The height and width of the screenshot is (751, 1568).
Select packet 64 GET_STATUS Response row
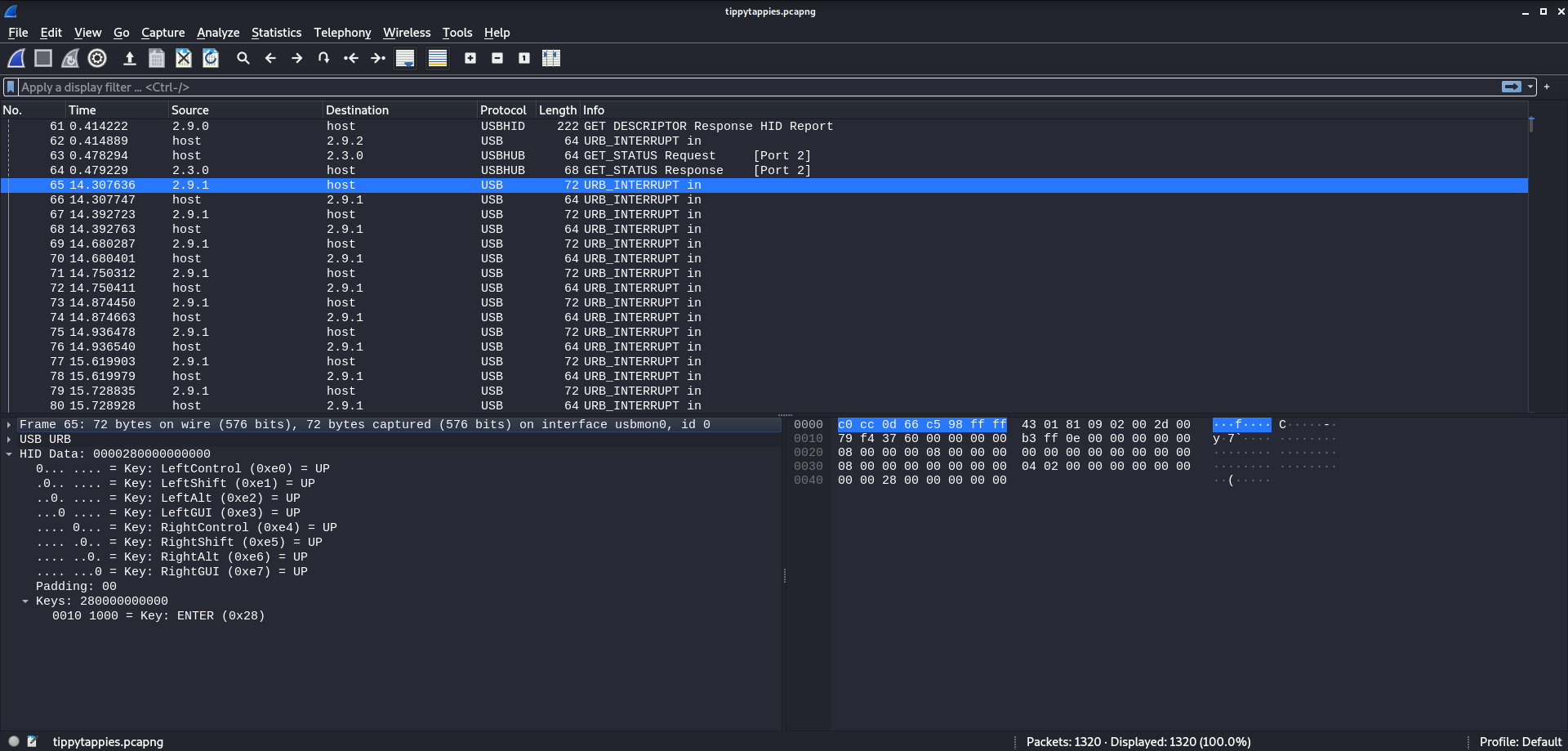[x=764, y=171]
